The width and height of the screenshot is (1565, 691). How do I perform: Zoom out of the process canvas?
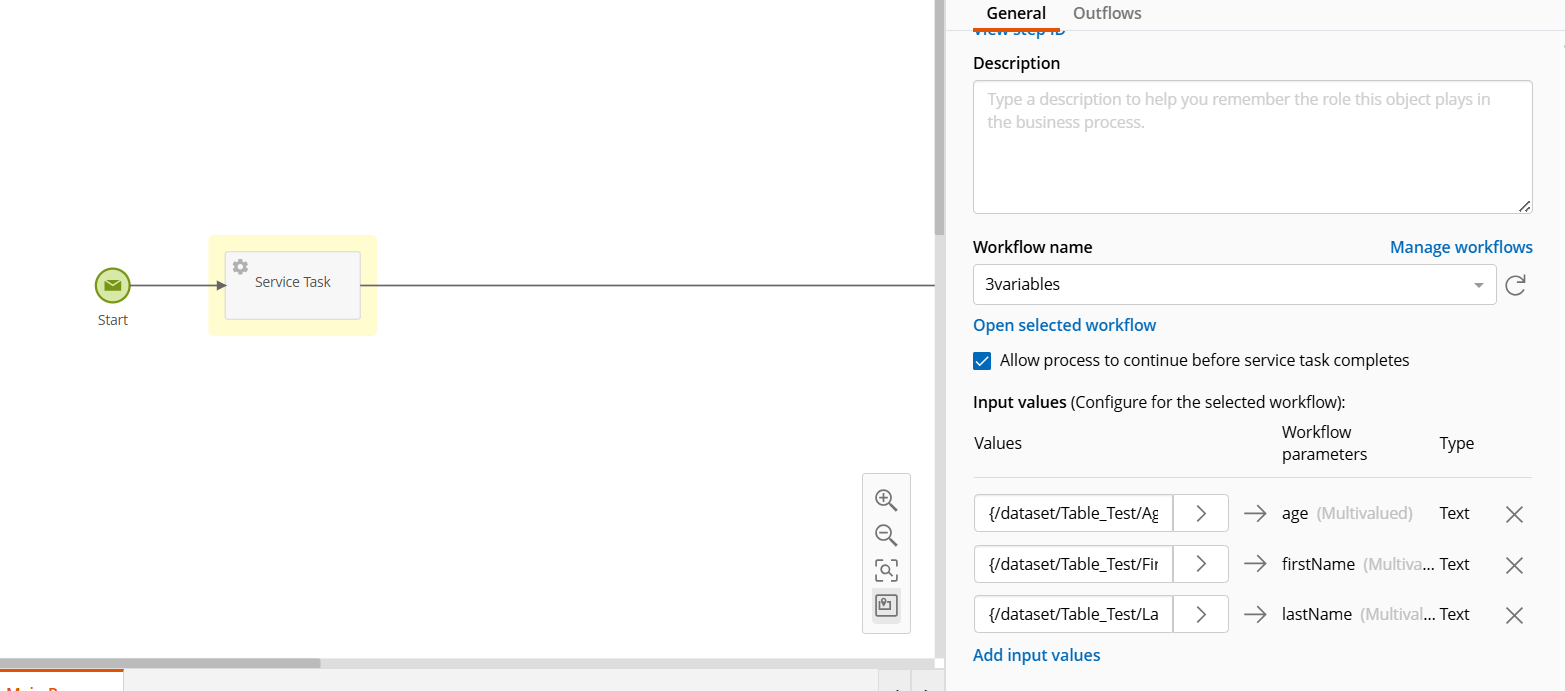pyautogui.click(x=885, y=534)
